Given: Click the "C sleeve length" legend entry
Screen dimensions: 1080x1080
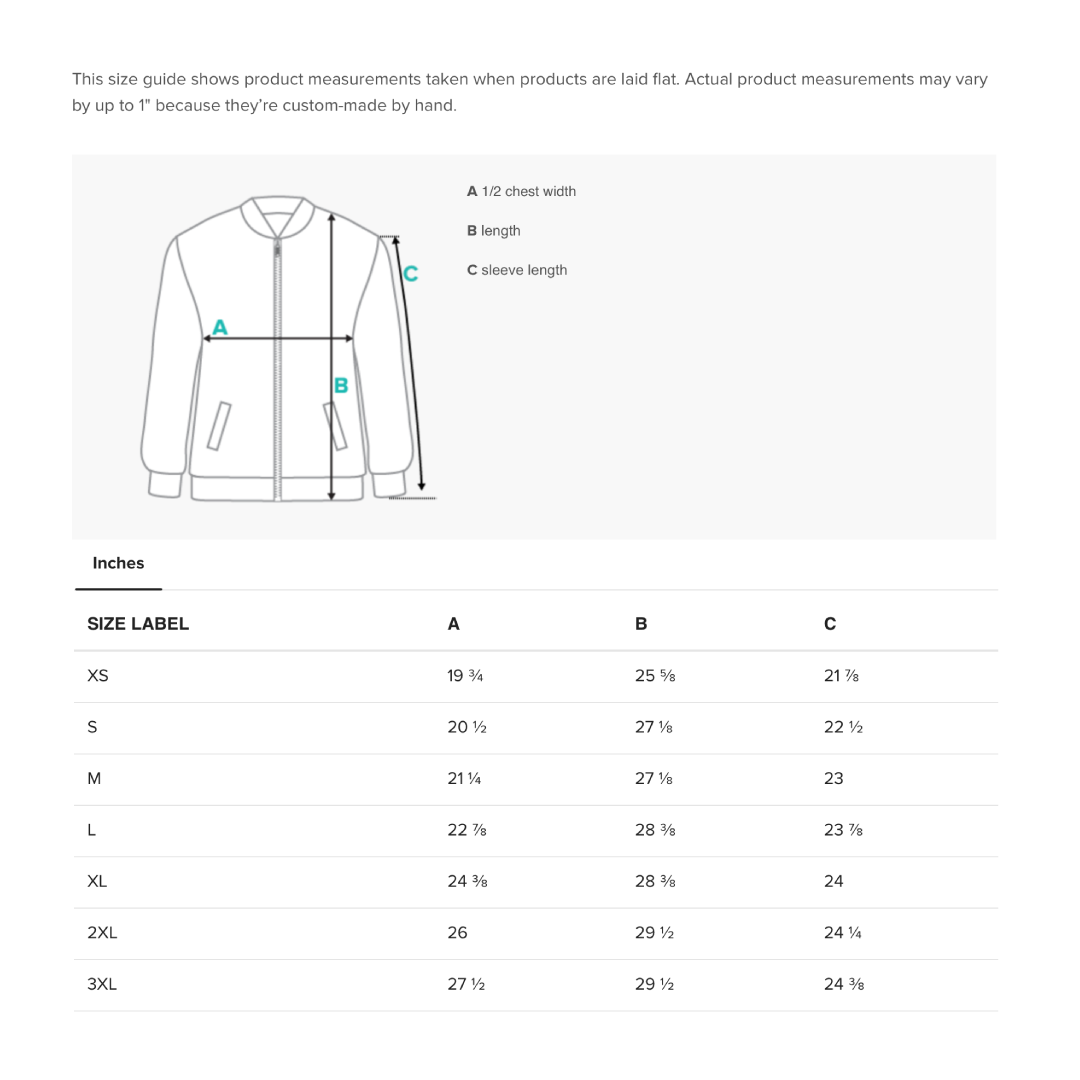Looking at the screenshot, I should (x=516, y=270).
